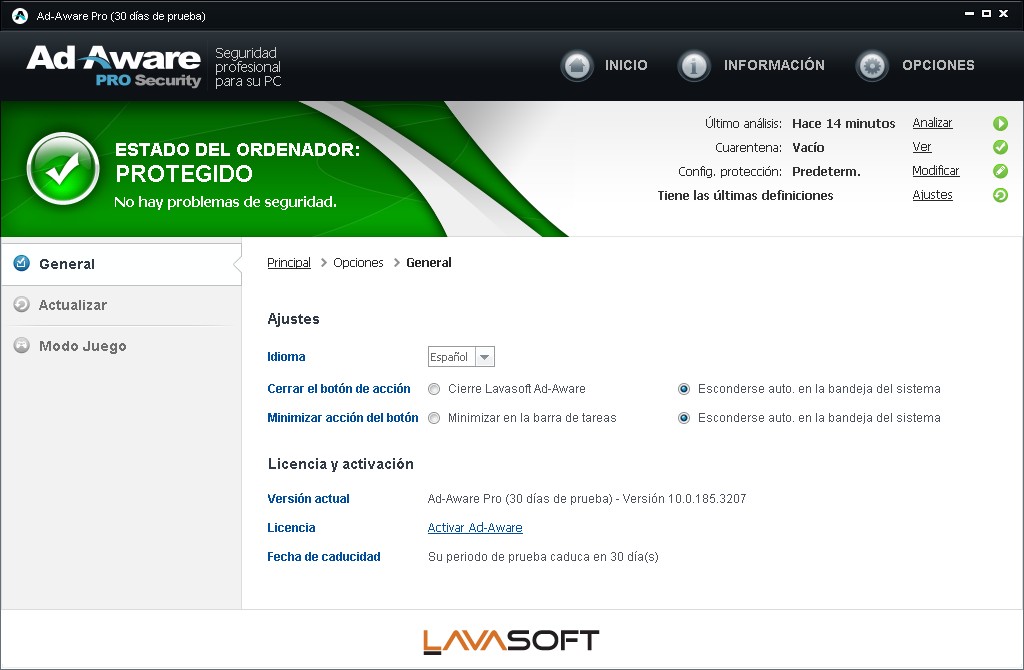1024x670 pixels.
Task: Click the Fecha de caducidad label
Action: click(323, 557)
